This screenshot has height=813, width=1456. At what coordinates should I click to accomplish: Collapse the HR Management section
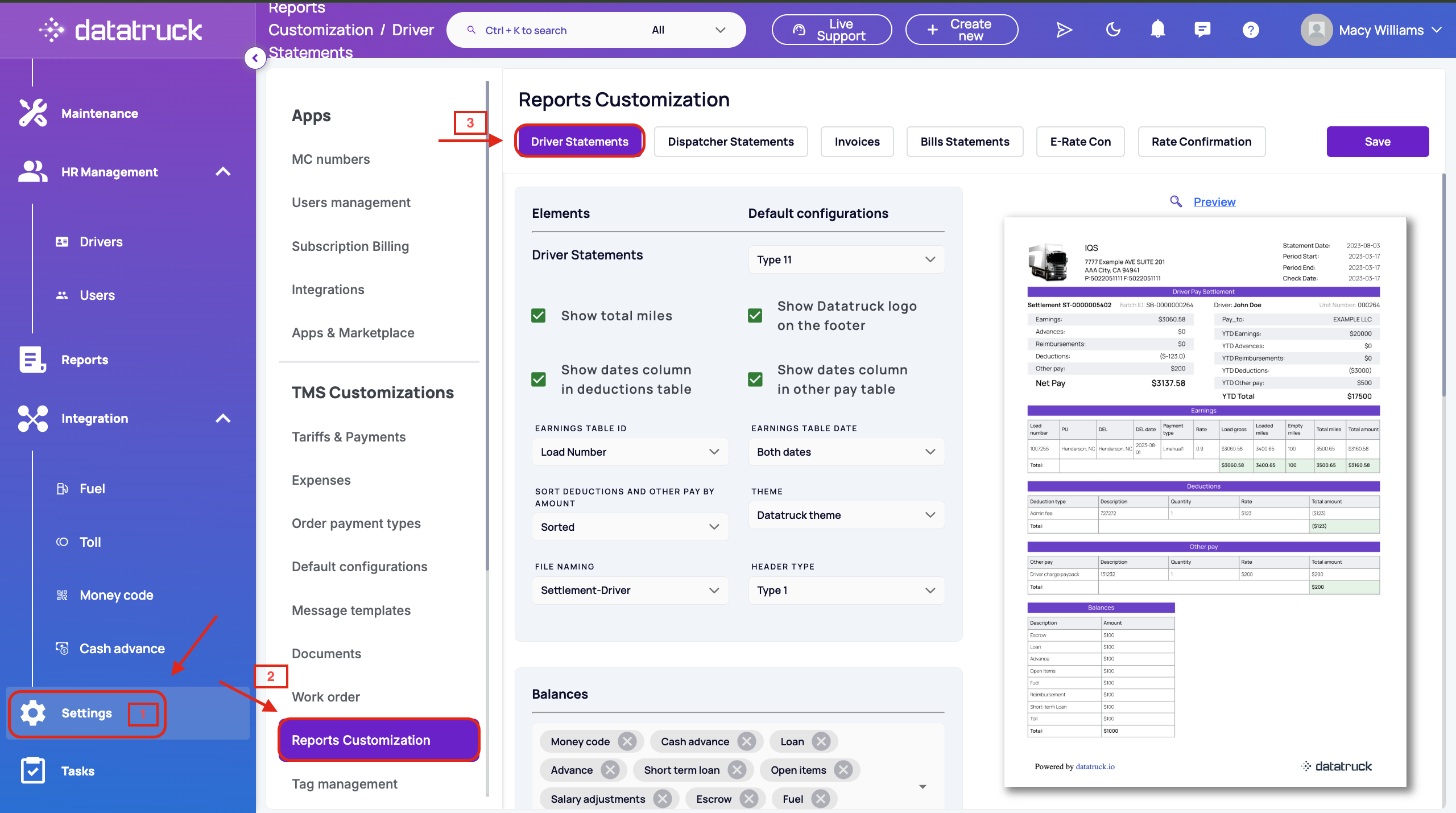click(x=224, y=171)
